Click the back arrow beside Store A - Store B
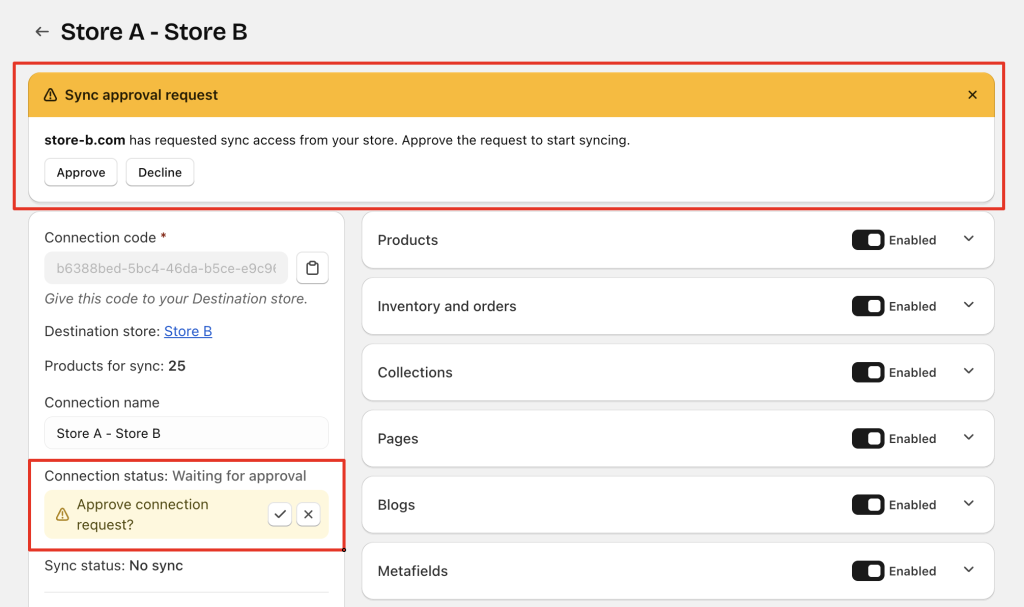 pyautogui.click(x=42, y=32)
